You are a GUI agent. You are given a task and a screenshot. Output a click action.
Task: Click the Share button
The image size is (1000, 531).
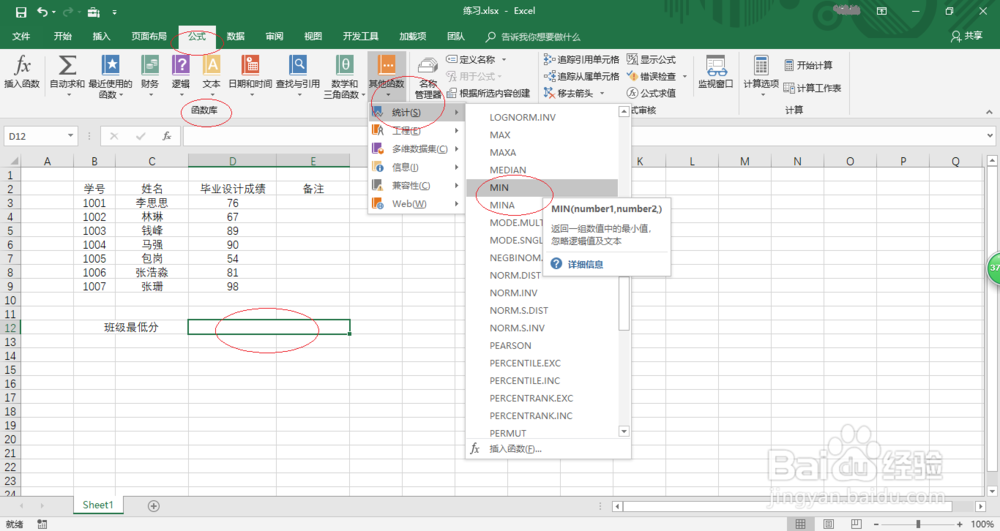(967, 36)
